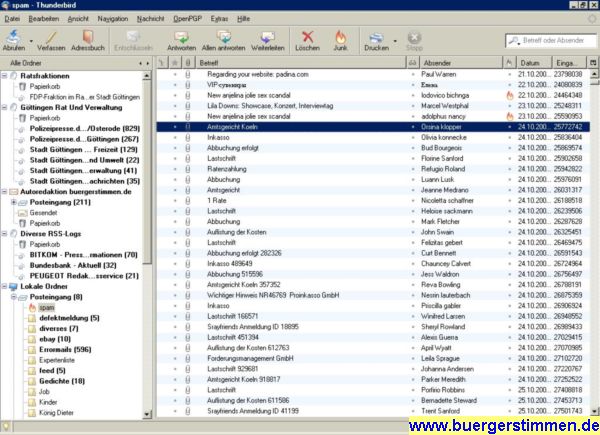Select Forderungsmanagement GmbH message
The width and height of the screenshot is (600, 435).
pos(373,358)
